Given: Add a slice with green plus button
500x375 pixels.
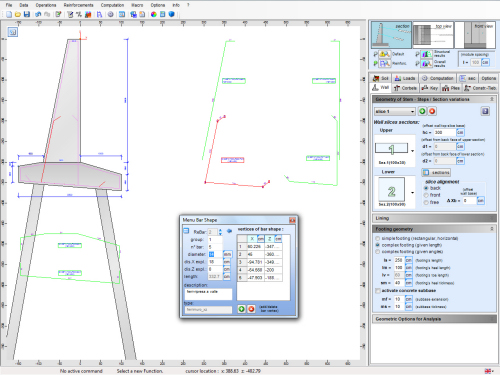Looking at the screenshot, I should click(422, 111).
